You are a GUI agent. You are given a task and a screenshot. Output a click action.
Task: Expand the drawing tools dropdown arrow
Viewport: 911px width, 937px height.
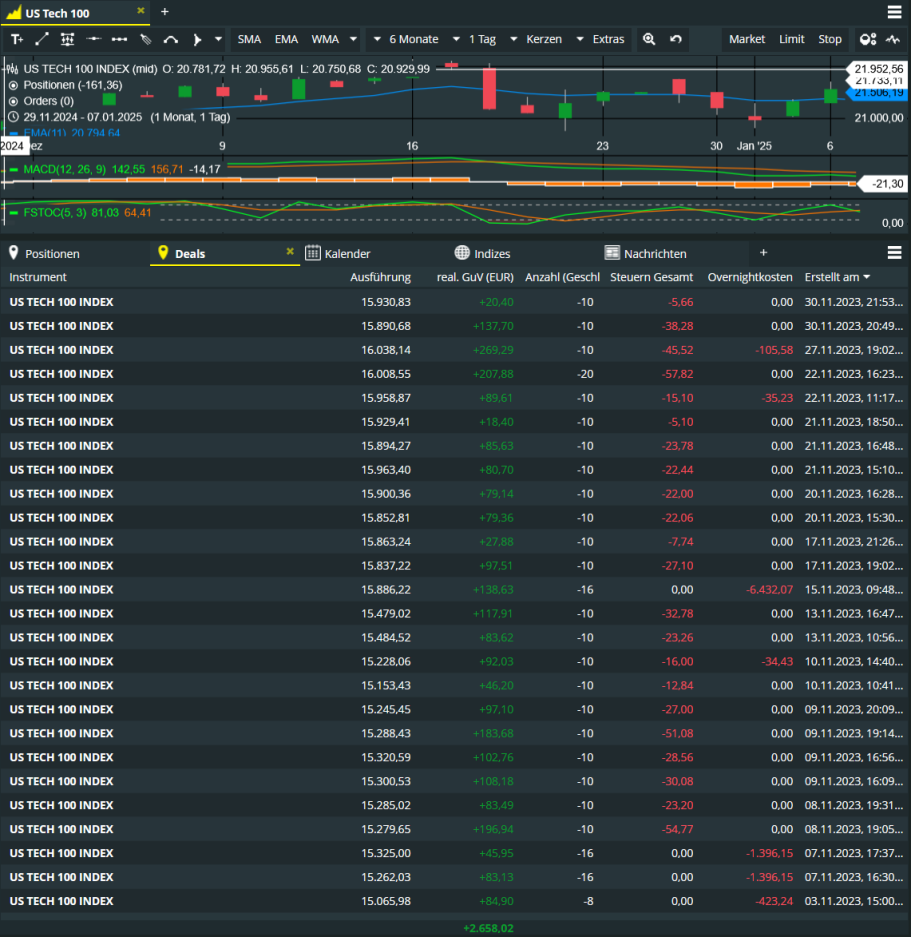(x=218, y=39)
